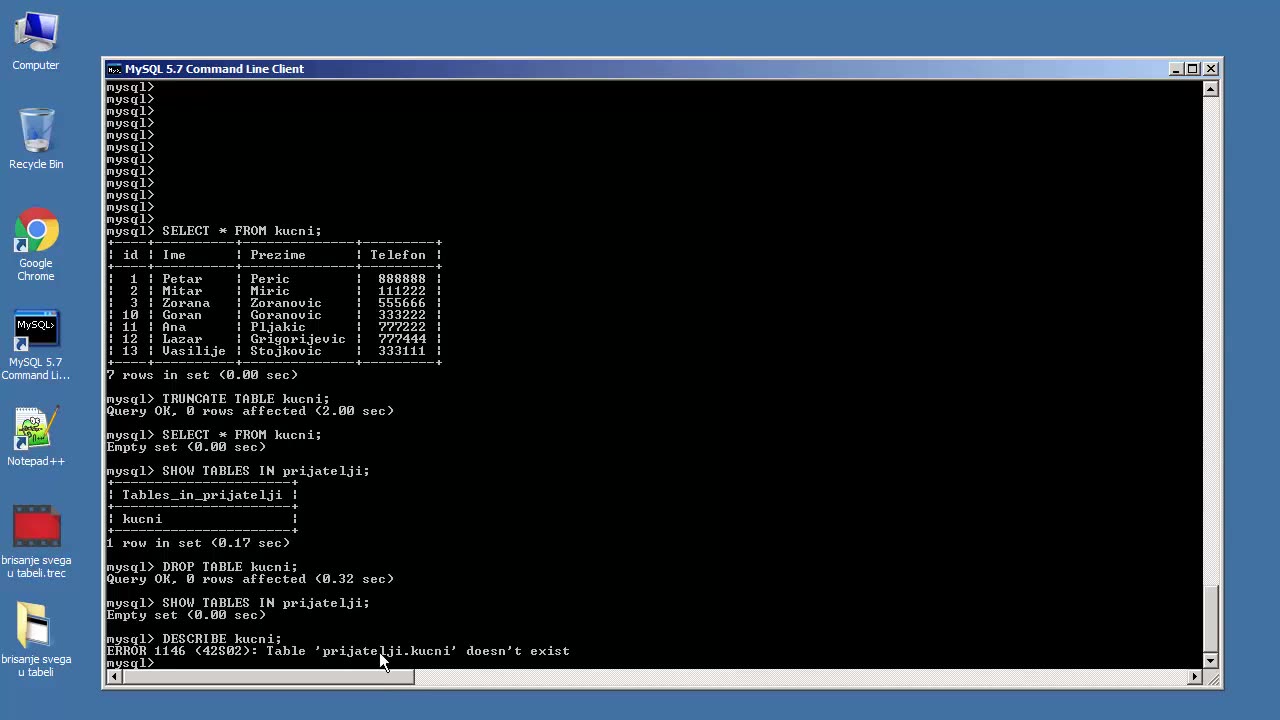Image resolution: width=1280 pixels, height=720 pixels.
Task: Click the 'Grigorijevic' surname cell
Action: tap(298, 339)
